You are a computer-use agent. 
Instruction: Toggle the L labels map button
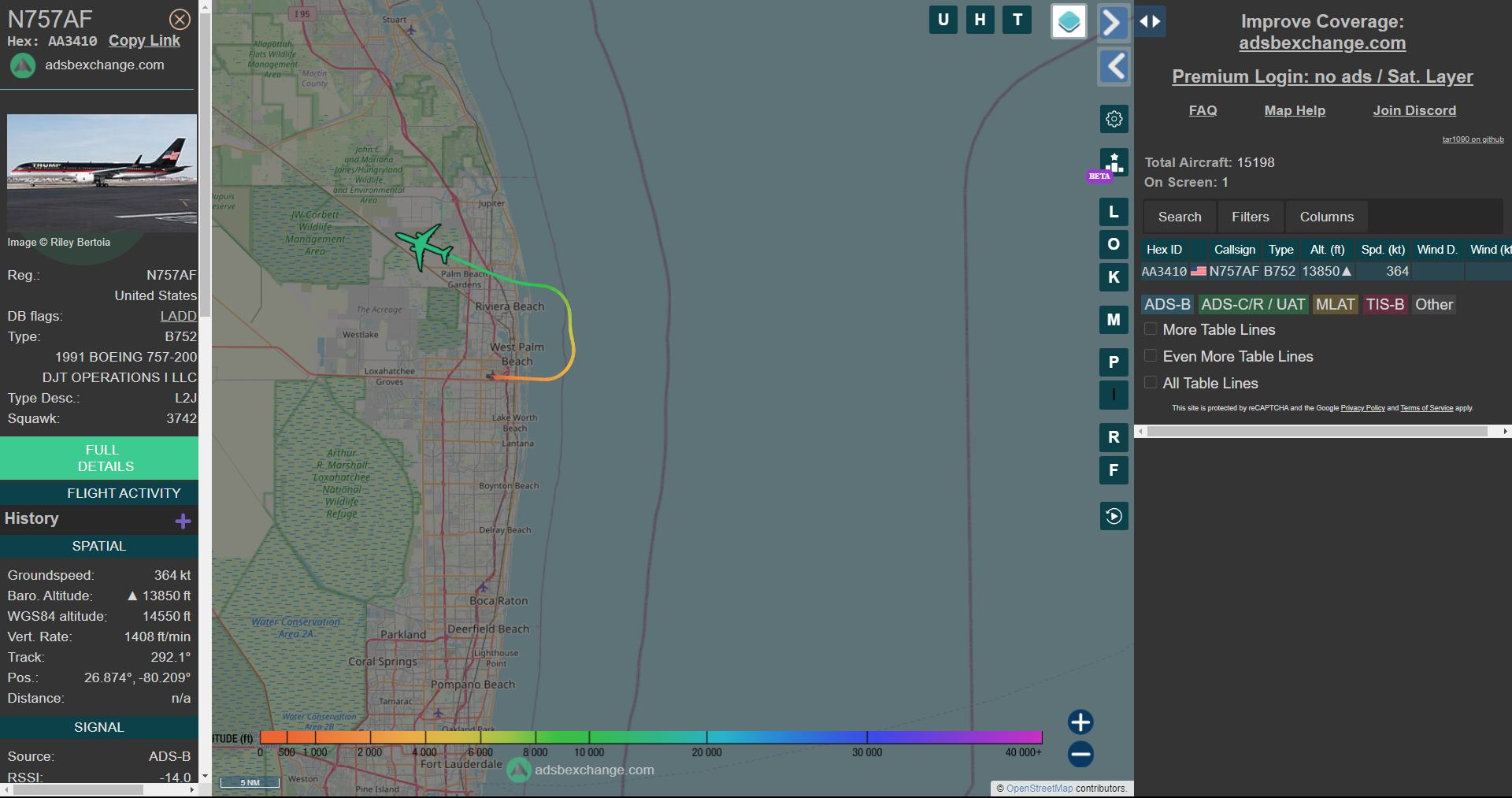coord(1114,212)
